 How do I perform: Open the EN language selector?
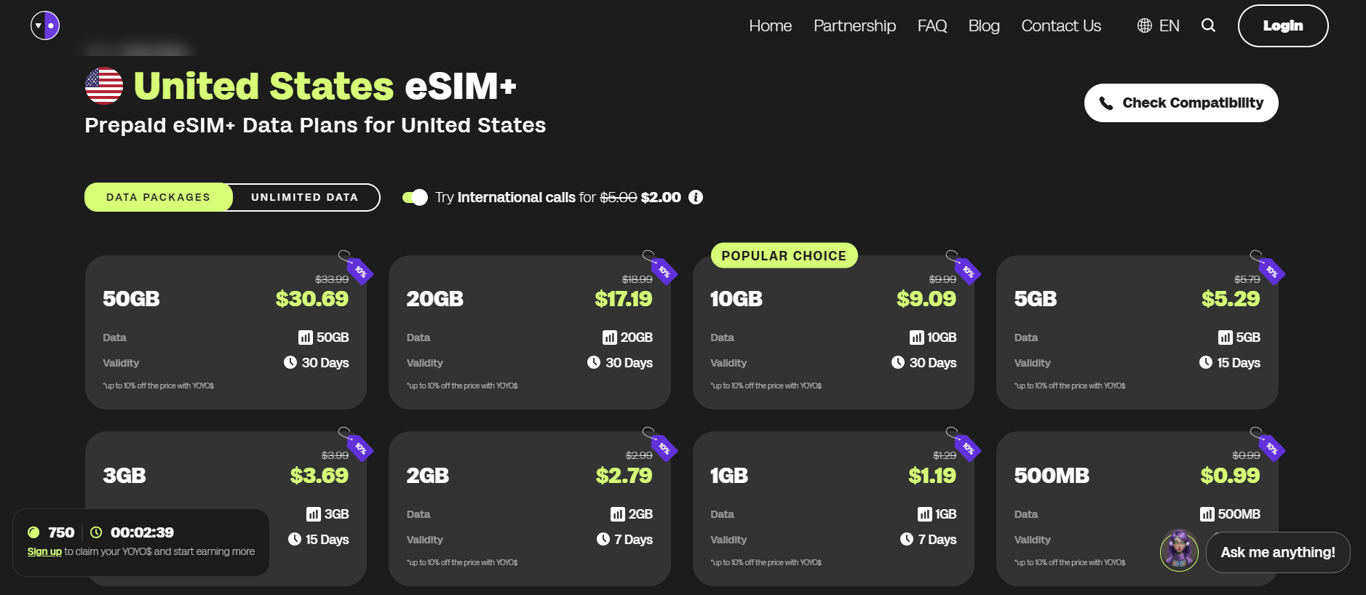1169,26
